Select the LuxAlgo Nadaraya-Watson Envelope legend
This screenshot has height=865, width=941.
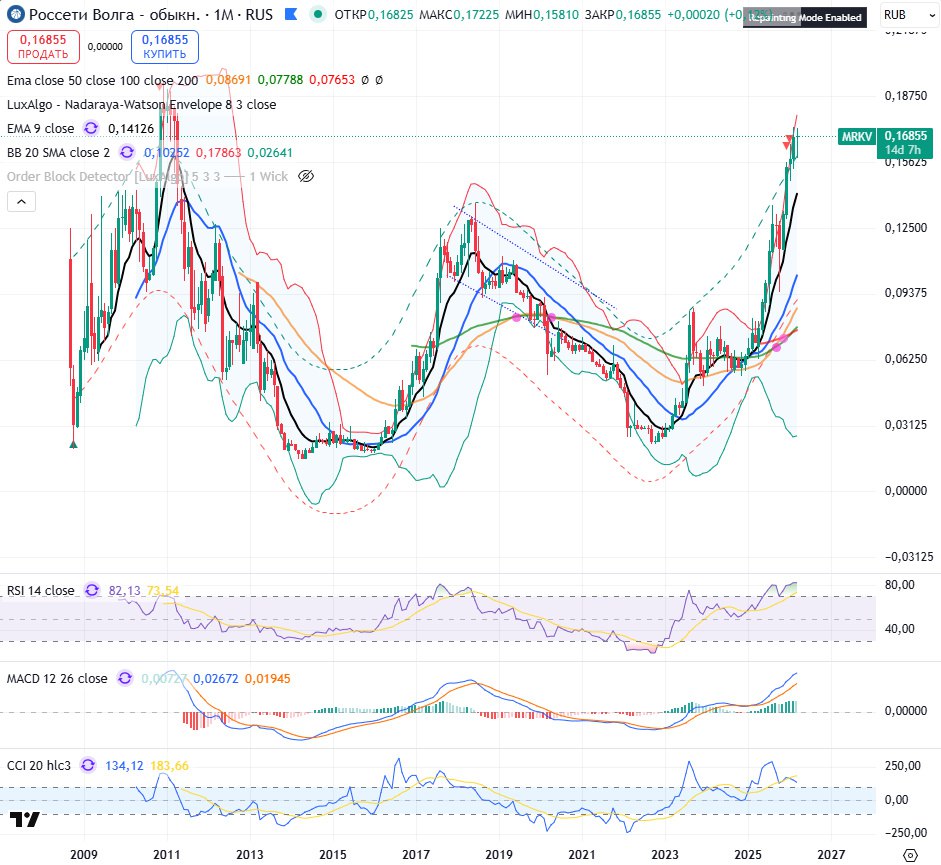pyautogui.click(x=141, y=104)
